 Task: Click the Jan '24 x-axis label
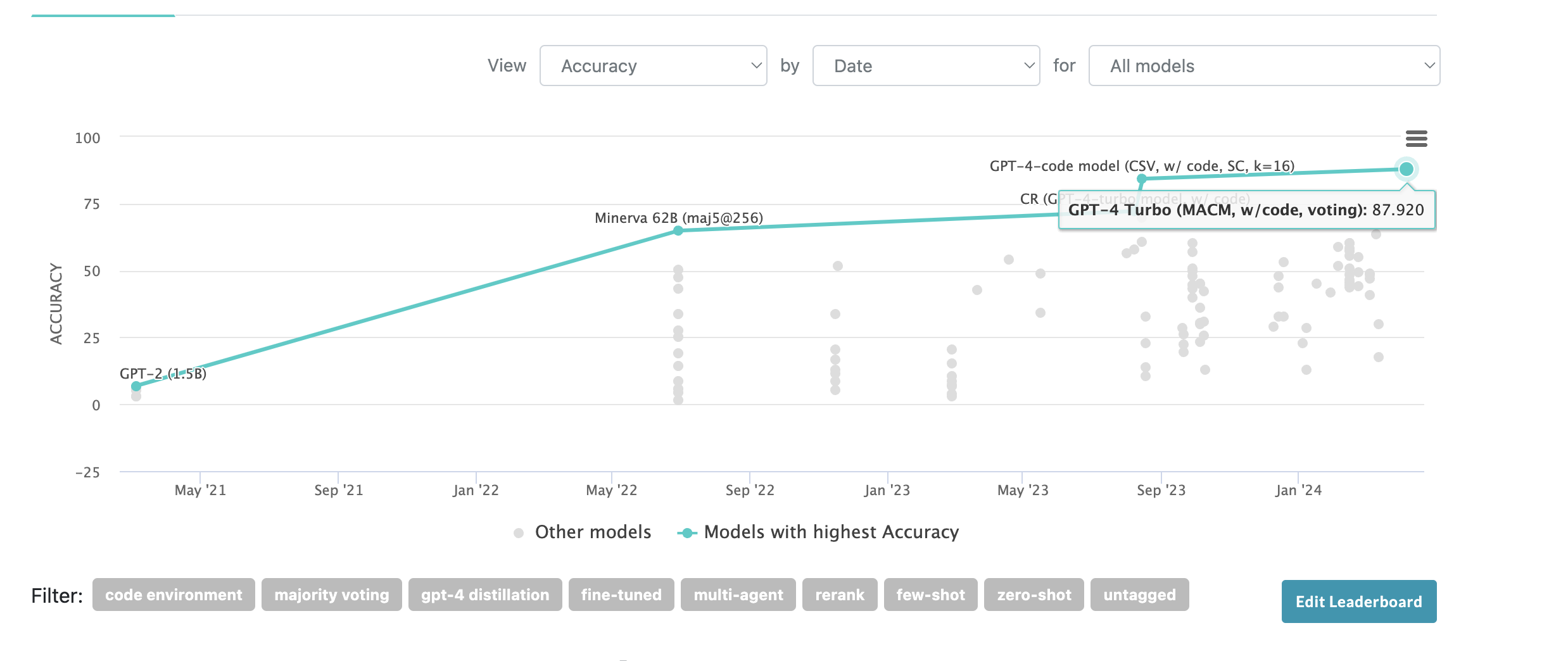1298,490
